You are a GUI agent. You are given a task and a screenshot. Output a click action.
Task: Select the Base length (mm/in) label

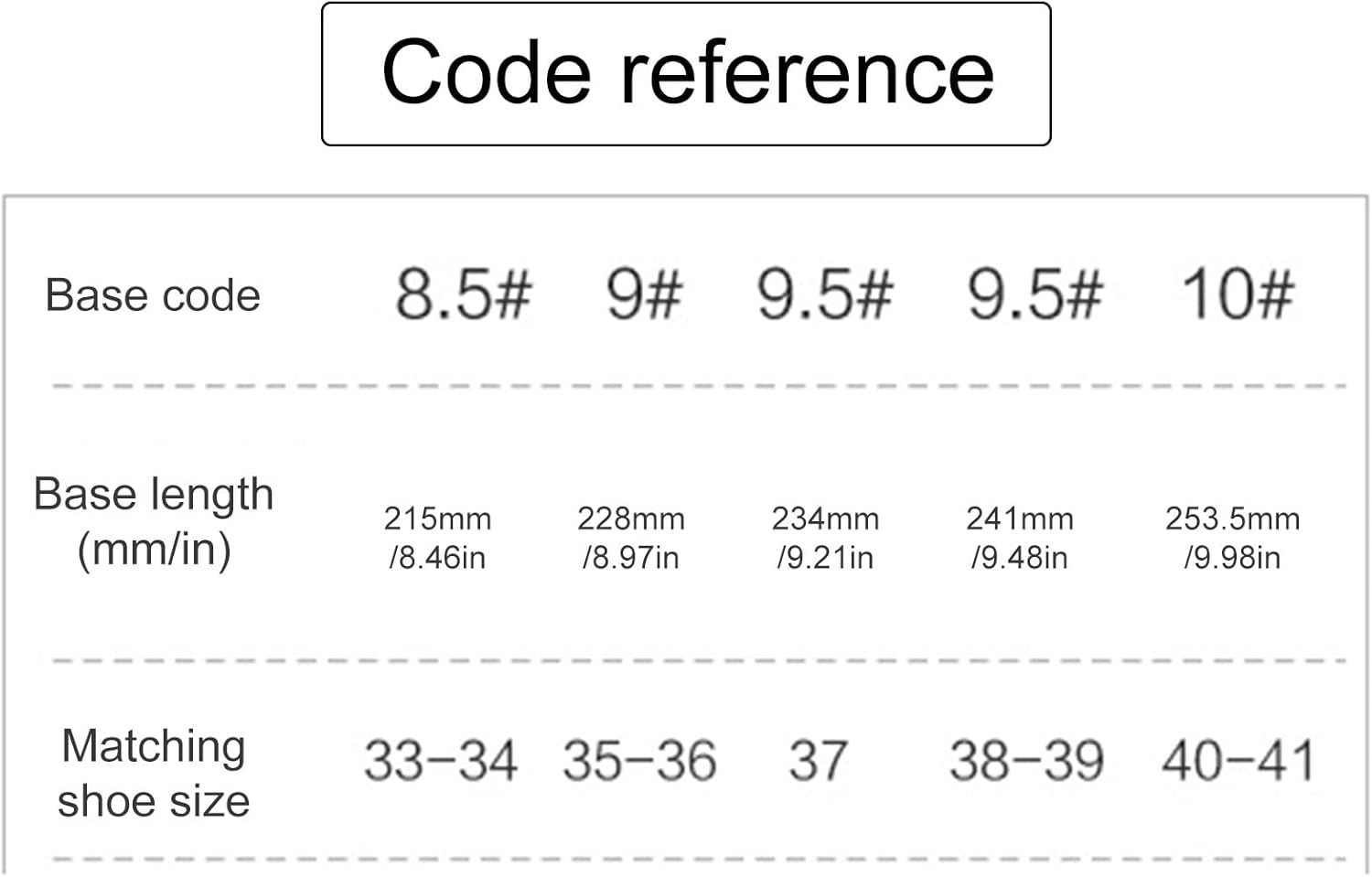pyautogui.click(x=153, y=521)
